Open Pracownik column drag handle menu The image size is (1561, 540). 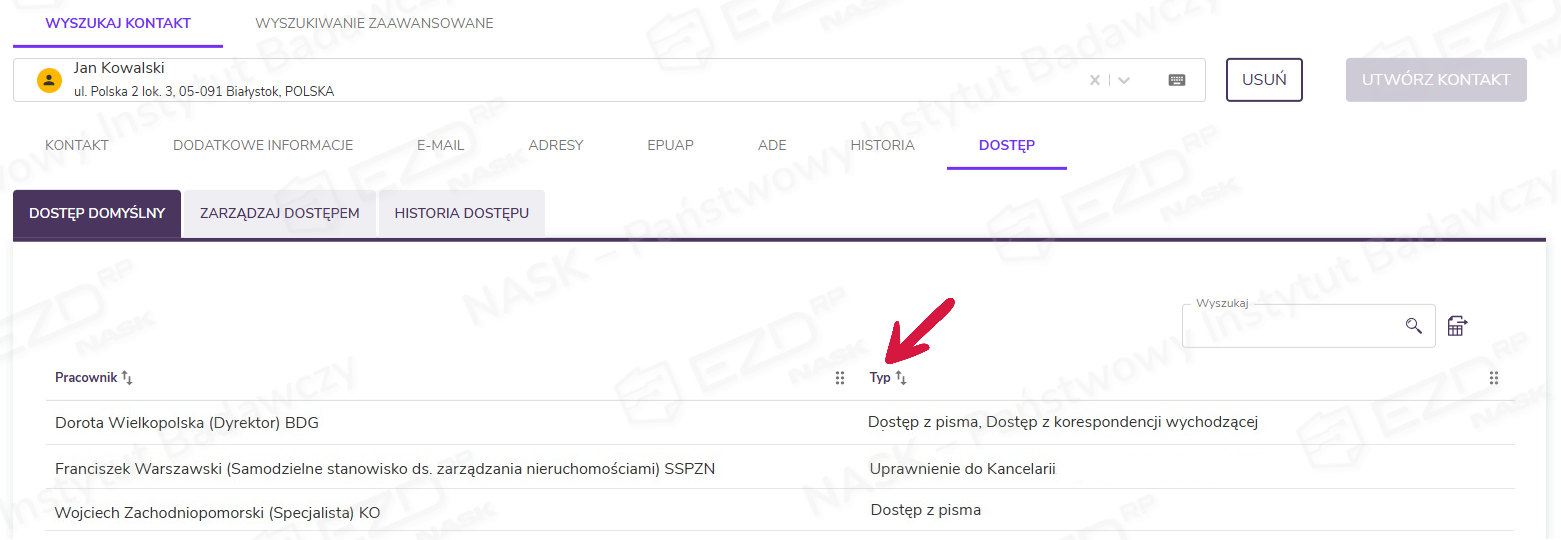(x=840, y=378)
